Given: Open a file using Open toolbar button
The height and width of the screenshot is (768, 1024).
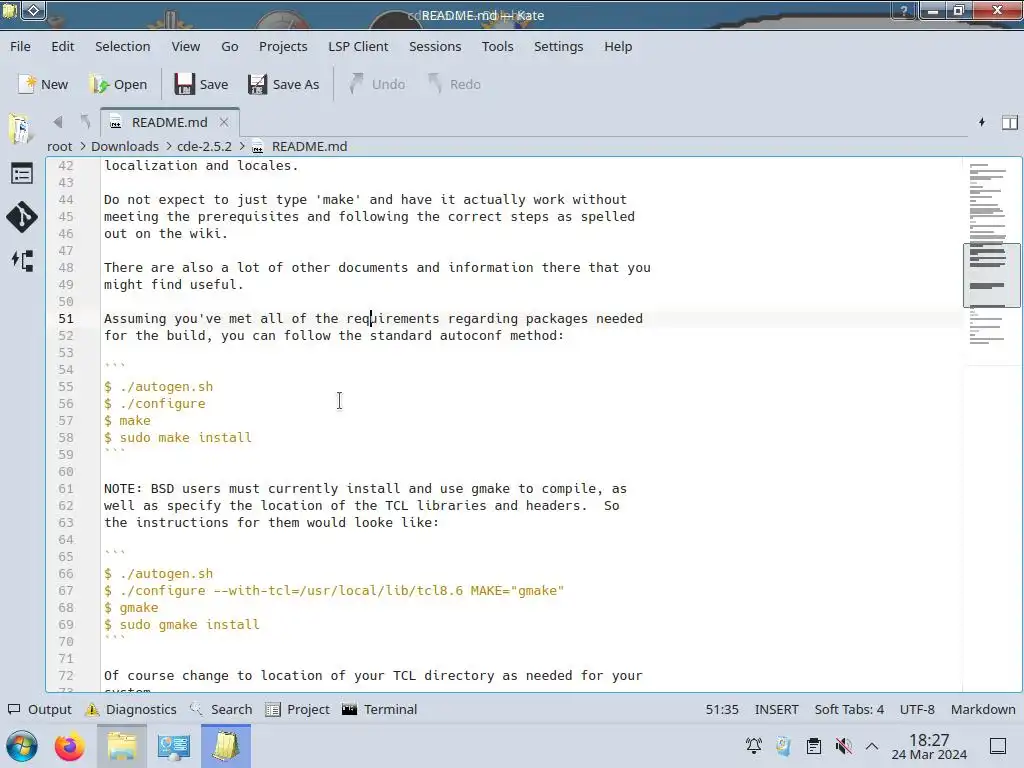Looking at the screenshot, I should [119, 84].
